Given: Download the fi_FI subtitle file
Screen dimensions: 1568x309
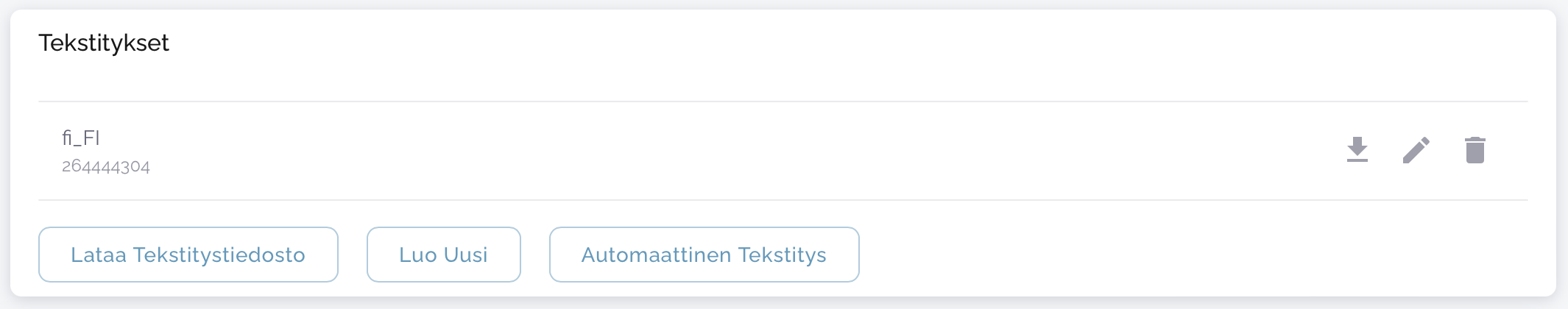Looking at the screenshot, I should coord(1357,150).
